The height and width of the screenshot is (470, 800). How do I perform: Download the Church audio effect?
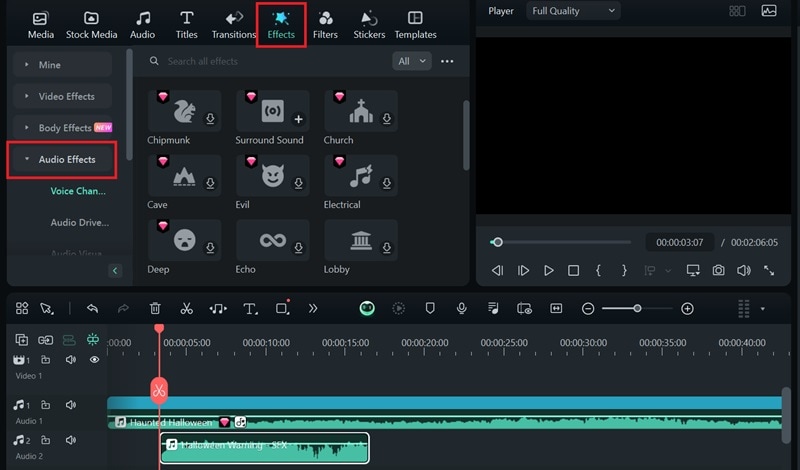coord(387,119)
